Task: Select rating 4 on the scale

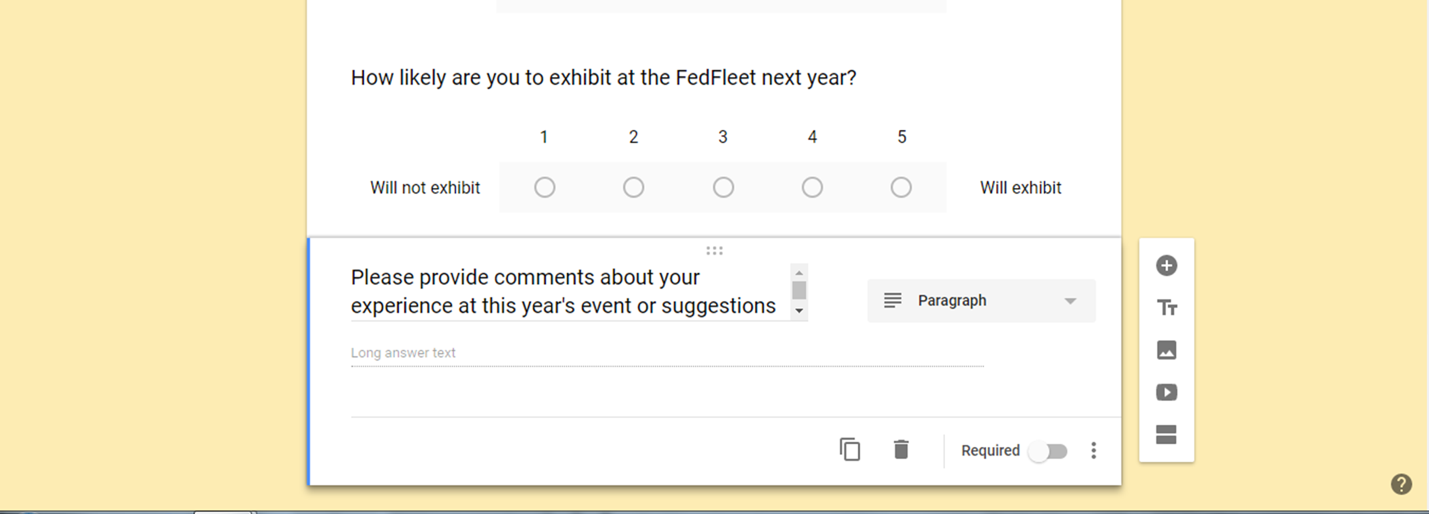Action: pos(812,187)
